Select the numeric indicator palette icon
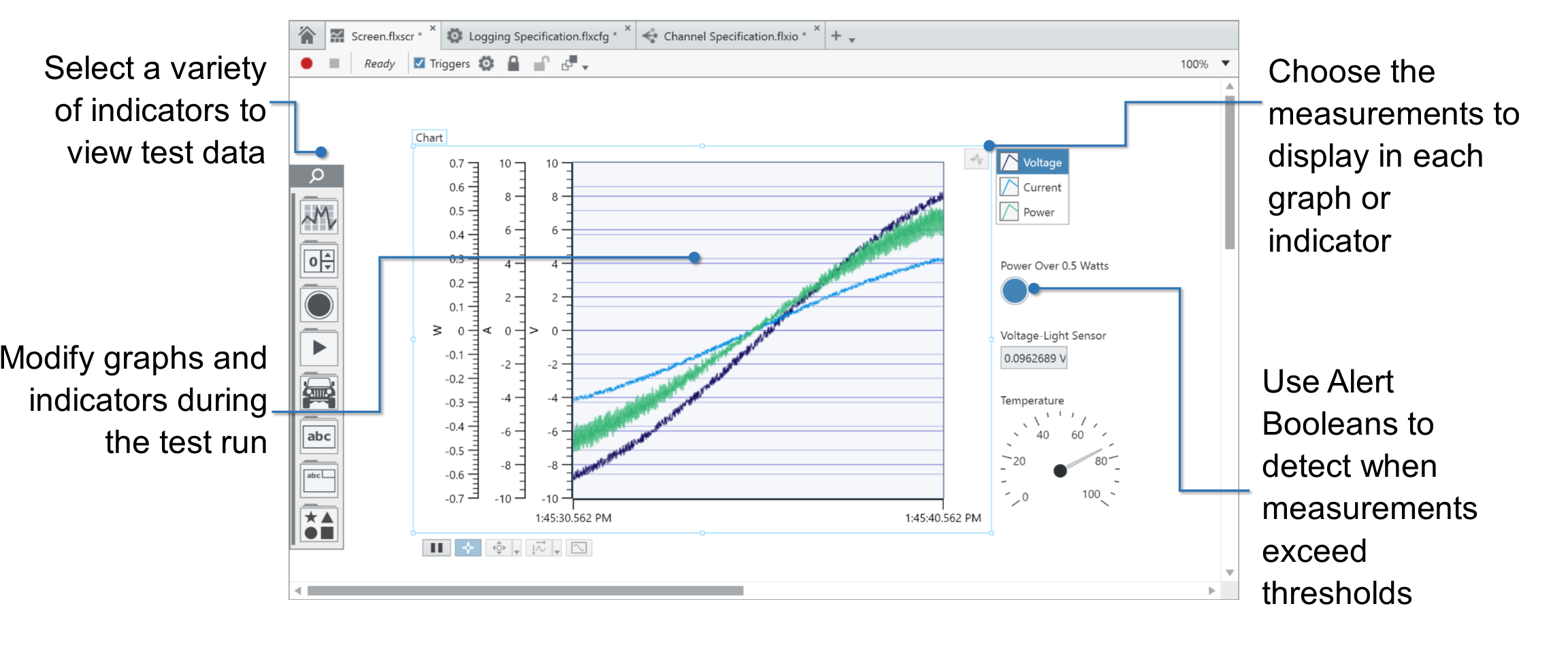Screen dimensions: 1568x653 318,261
